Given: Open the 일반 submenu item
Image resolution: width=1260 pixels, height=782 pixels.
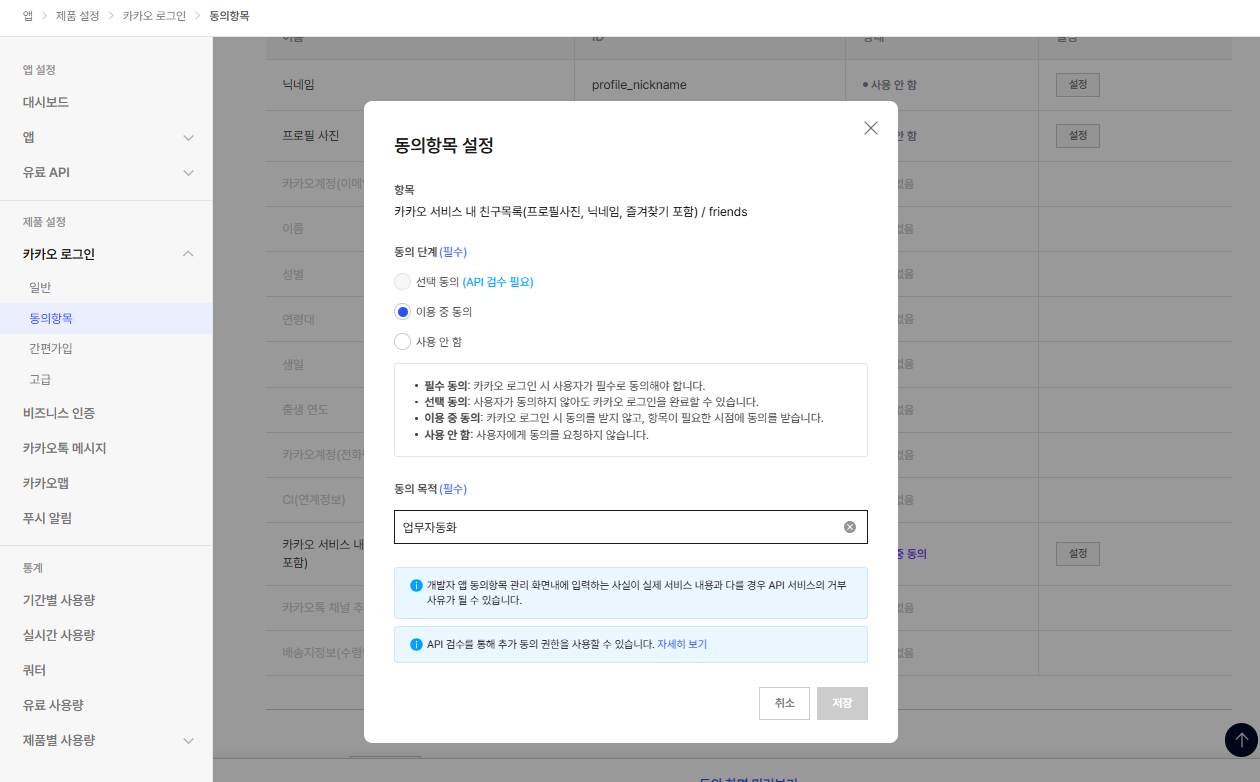Looking at the screenshot, I should pyautogui.click(x=40, y=288).
